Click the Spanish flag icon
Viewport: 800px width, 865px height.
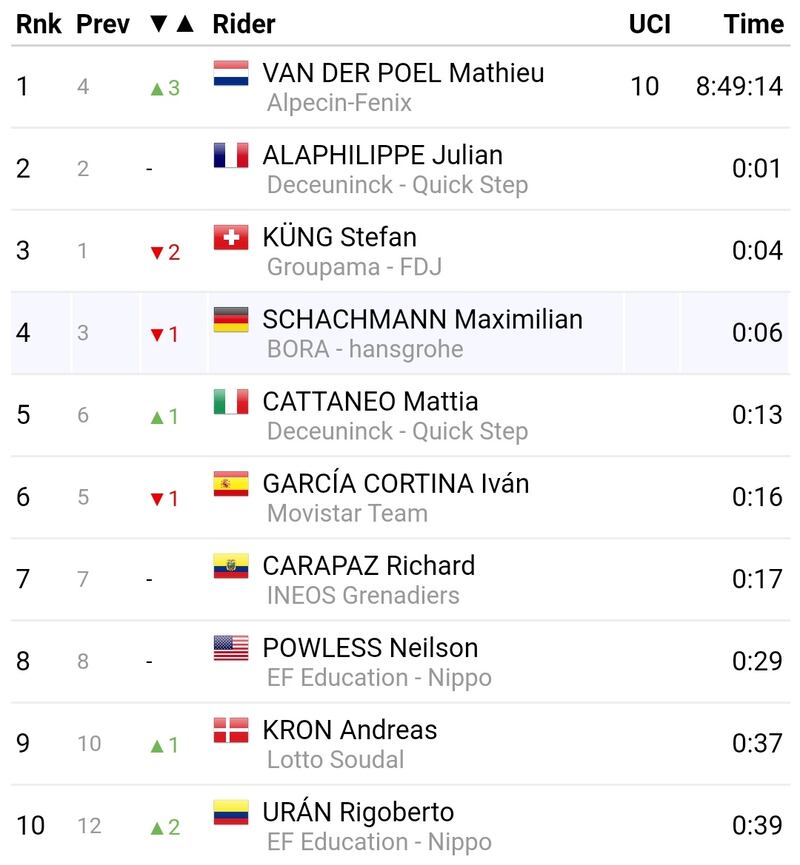(231, 484)
